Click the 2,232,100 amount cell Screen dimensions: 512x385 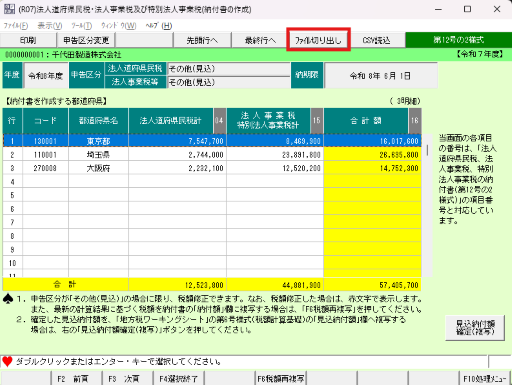pyautogui.click(x=177, y=168)
